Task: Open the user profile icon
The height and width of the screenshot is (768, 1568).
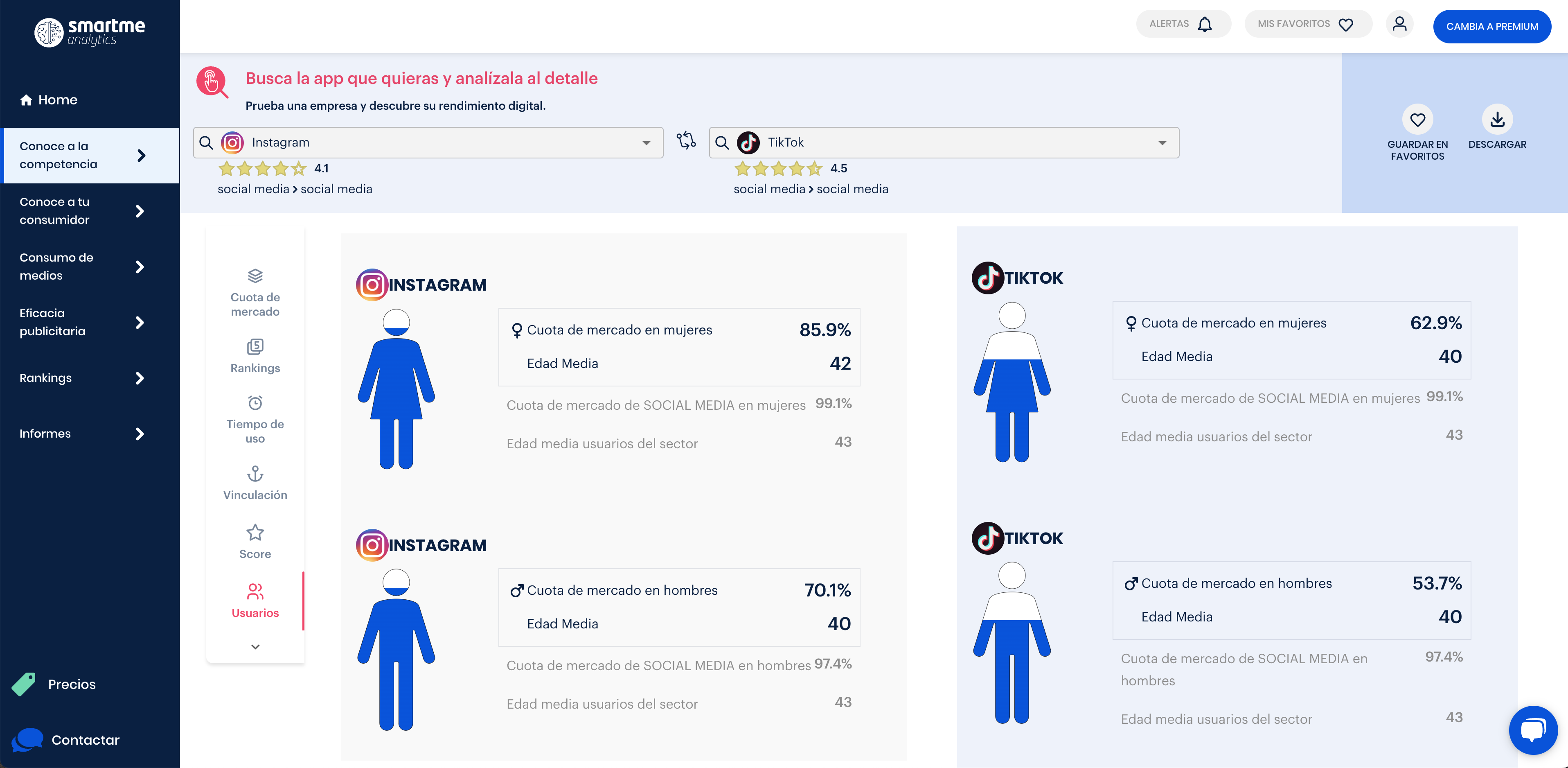Action: [1399, 25]
